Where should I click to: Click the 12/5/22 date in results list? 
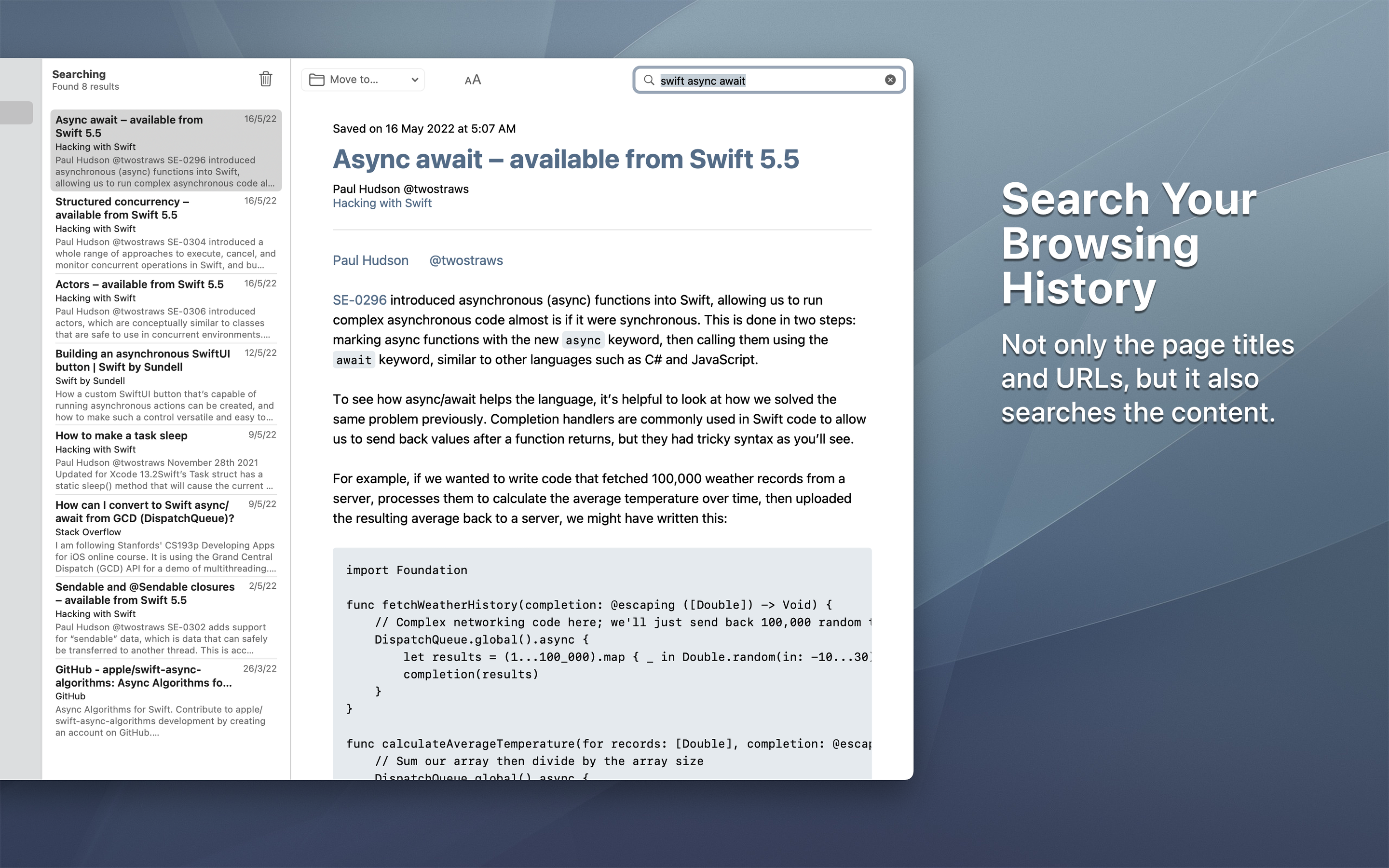[x=260, y=353]
